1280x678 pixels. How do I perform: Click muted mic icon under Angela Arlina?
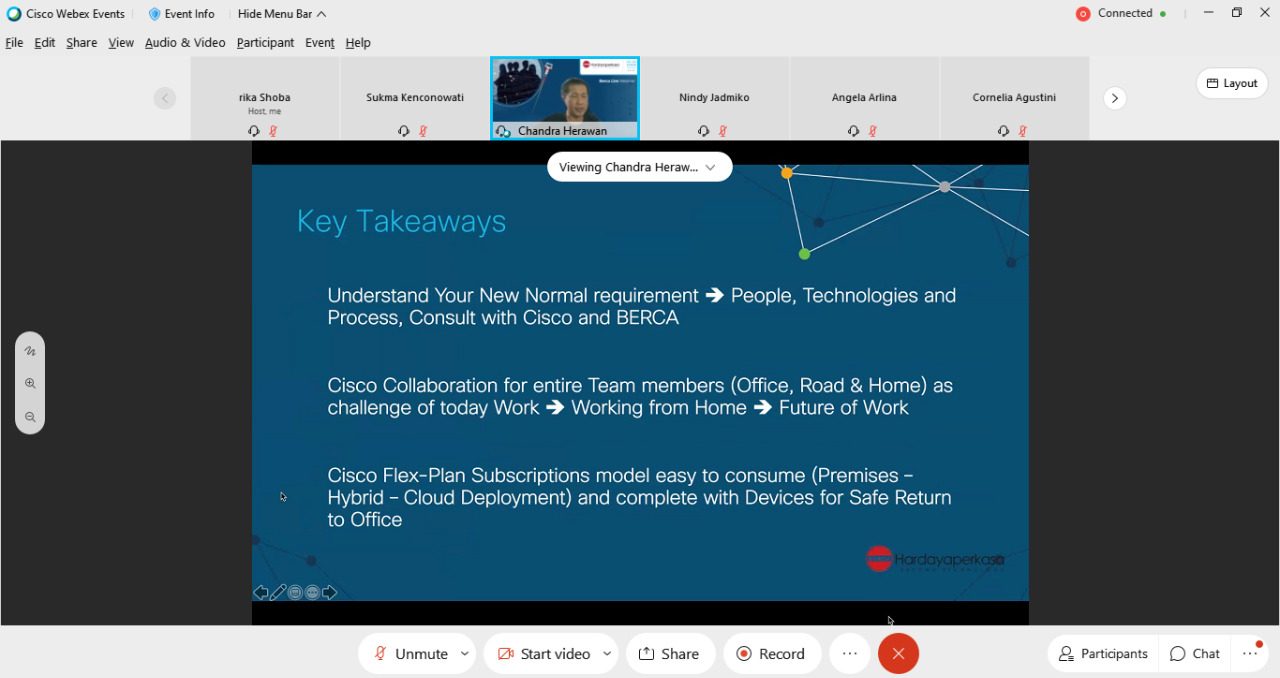pyautogui.click(x=872, y=131)
